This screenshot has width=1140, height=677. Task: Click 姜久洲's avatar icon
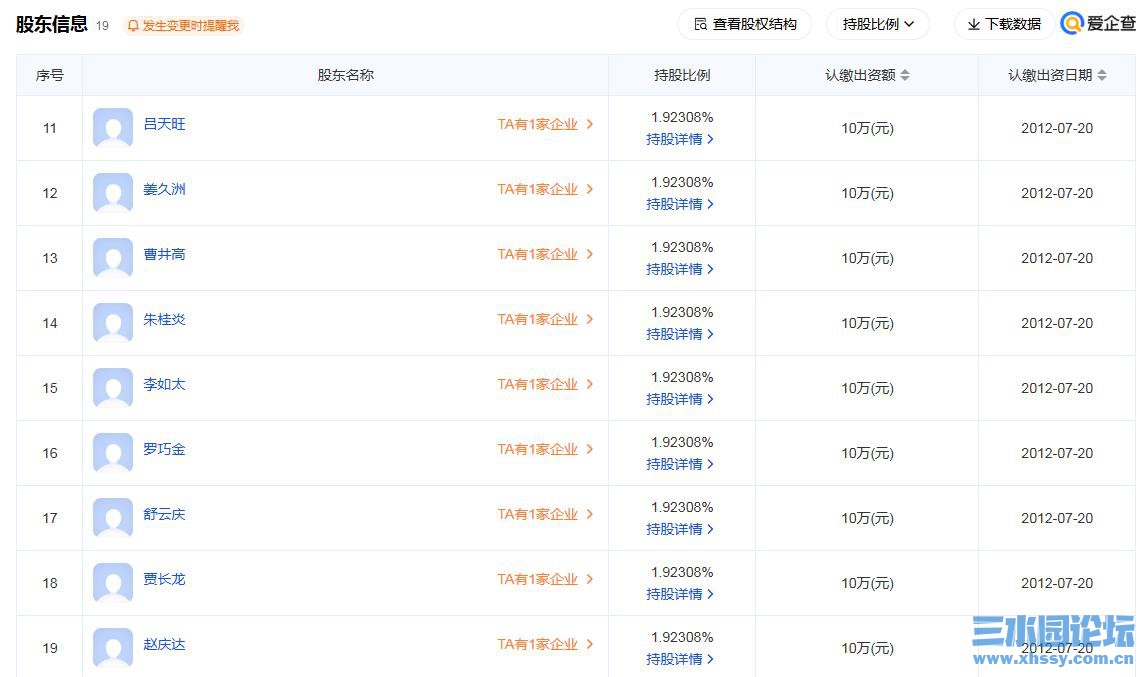pyautogui.click(x=112, y=193)
